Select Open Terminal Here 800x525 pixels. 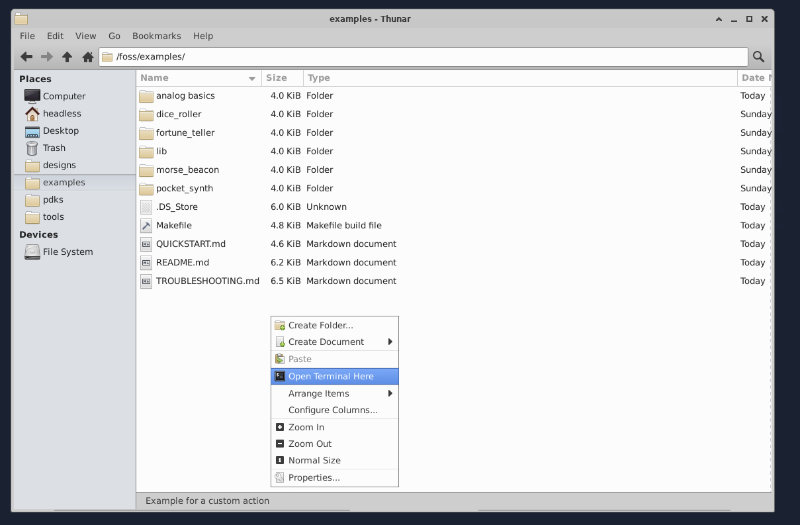(x=330, y=377)
